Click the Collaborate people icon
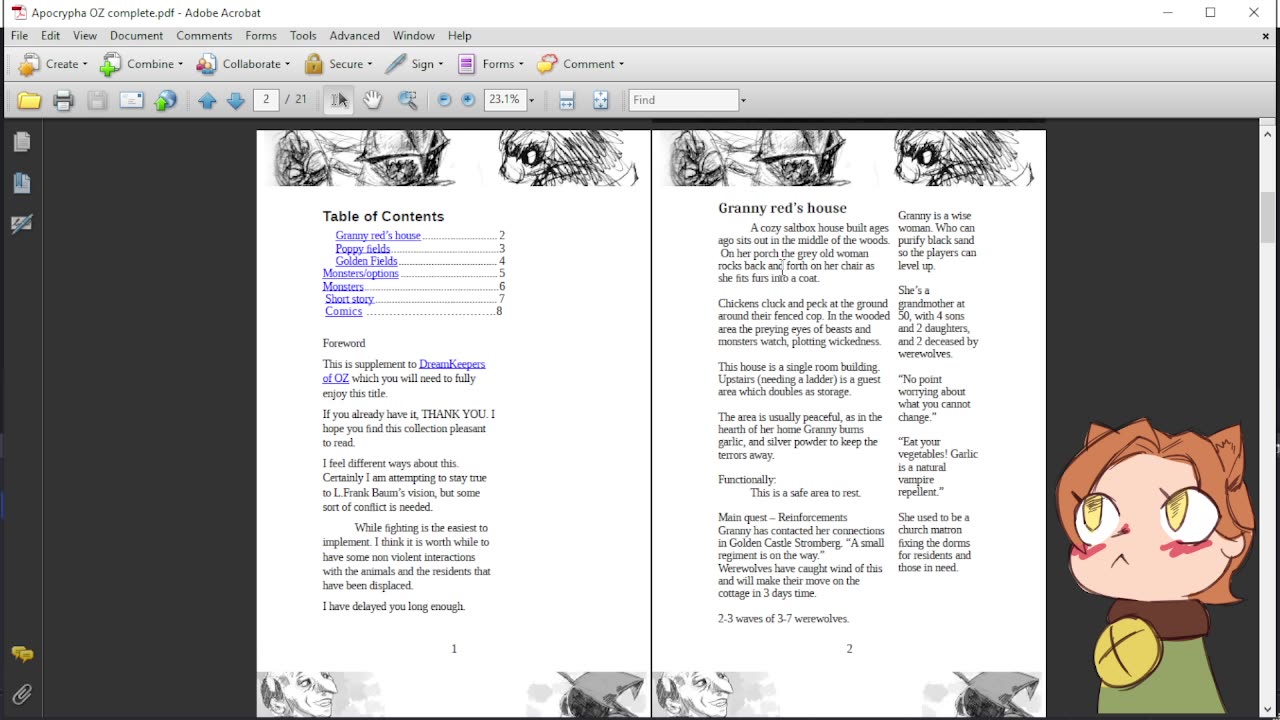 [206, 64]
